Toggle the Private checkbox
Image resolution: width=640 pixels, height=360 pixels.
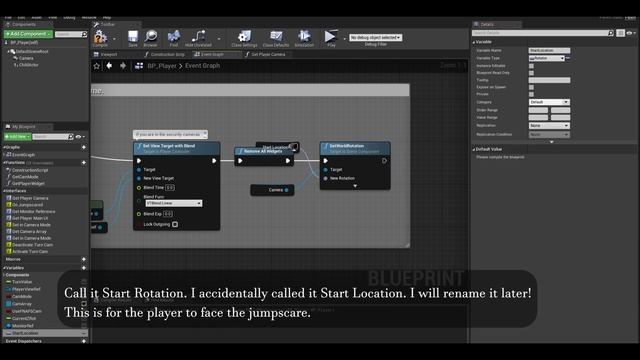531,94
